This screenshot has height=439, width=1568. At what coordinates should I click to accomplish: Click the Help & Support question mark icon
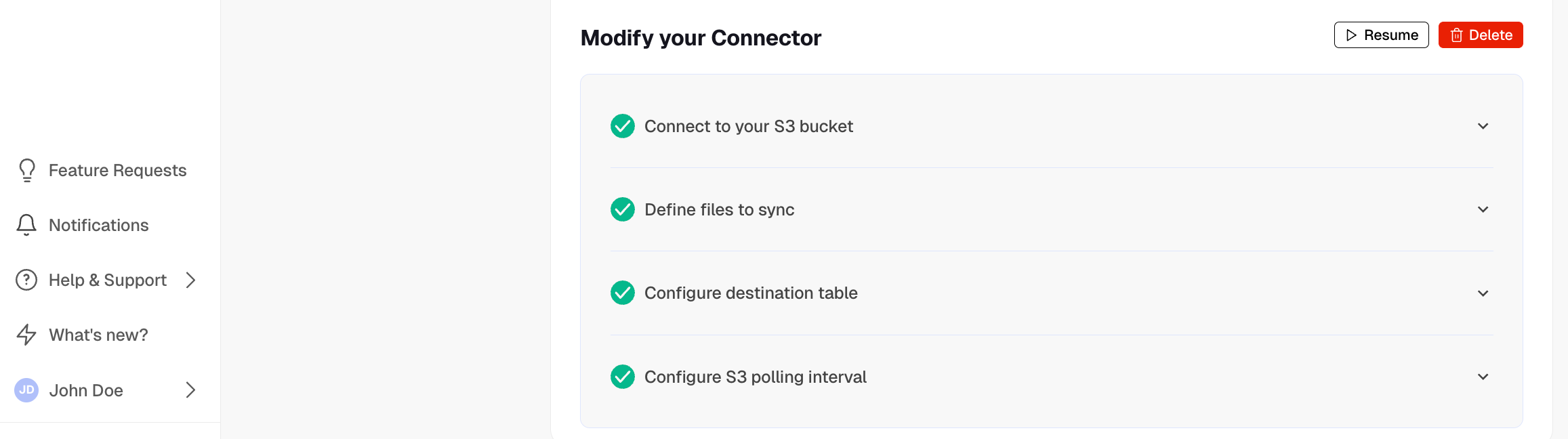click(x=25, y=280)
